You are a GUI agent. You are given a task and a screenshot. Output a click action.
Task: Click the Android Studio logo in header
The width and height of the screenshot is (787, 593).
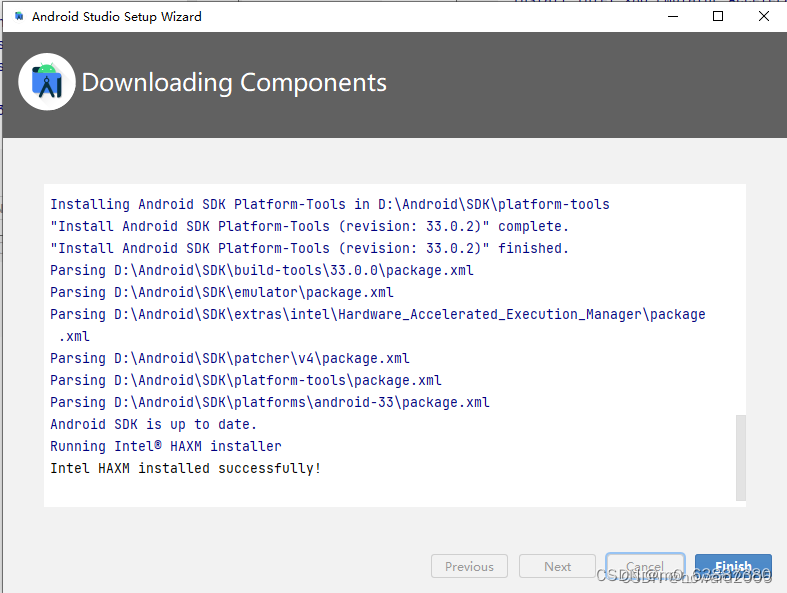47,82
